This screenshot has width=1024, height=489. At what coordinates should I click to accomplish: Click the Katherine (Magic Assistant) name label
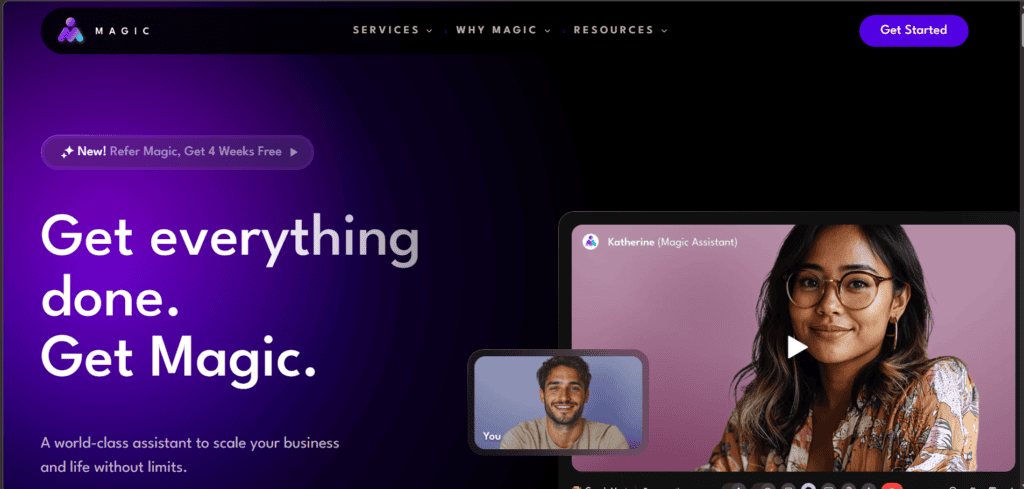tap(672, 242)
